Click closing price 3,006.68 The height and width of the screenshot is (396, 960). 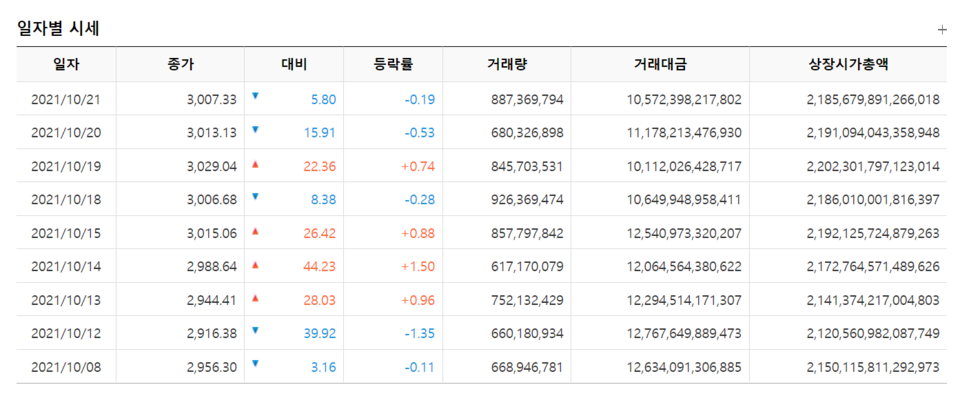point(212,200)
